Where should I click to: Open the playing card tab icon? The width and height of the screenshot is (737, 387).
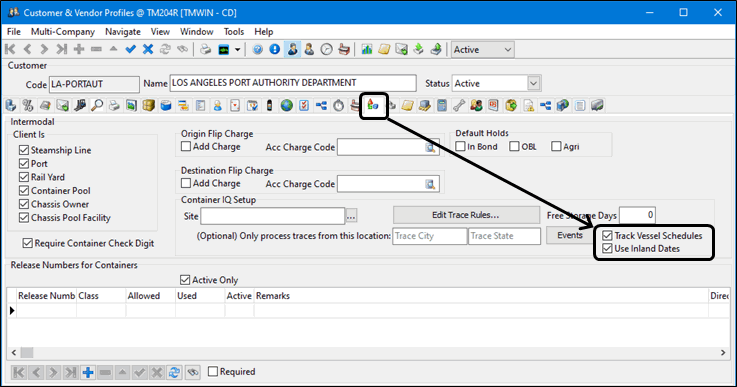coord(235,105)
